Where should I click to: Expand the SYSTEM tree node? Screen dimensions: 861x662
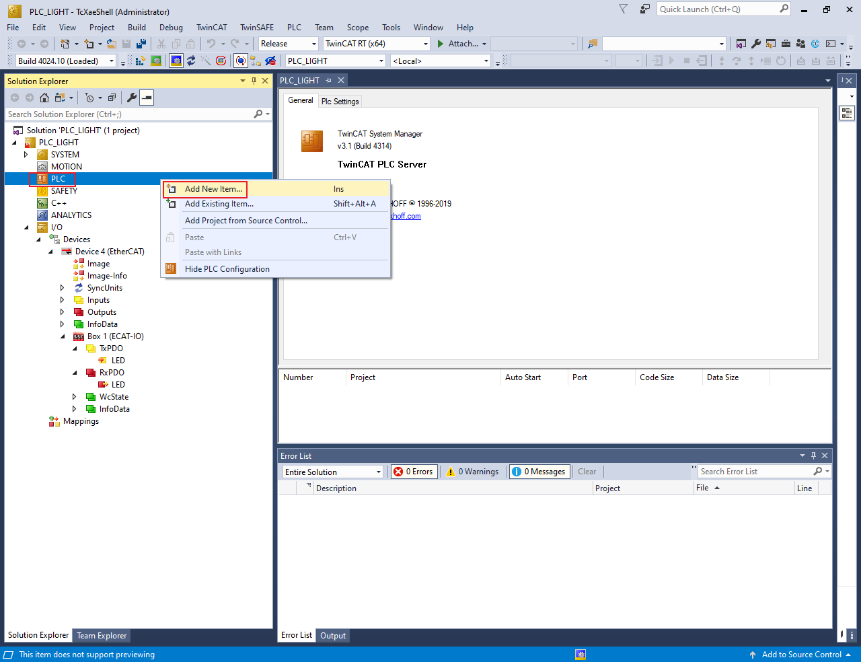click(26, 155)
